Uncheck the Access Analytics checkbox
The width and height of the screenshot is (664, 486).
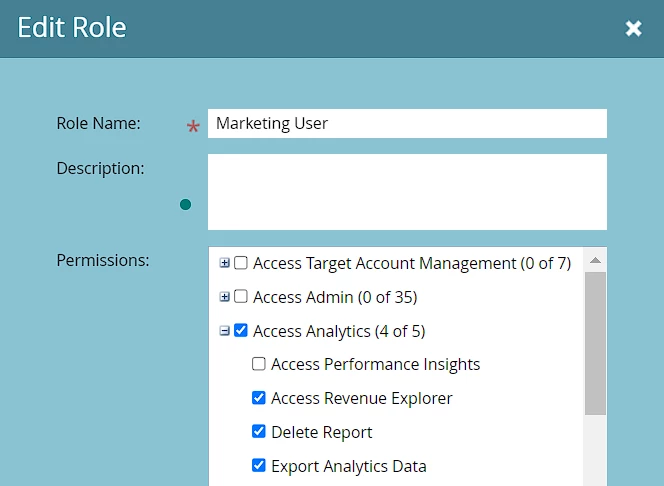click(x=241, y=331)
